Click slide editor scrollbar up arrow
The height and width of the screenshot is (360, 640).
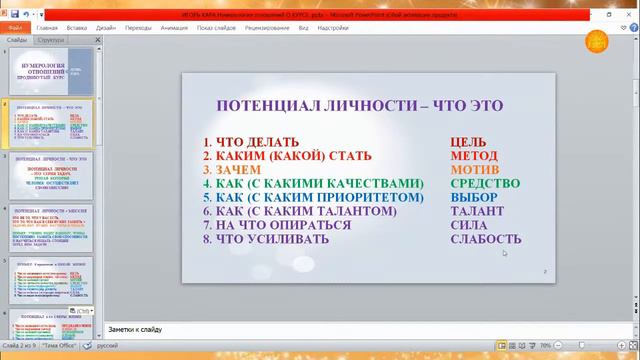[x=636, y=39]
